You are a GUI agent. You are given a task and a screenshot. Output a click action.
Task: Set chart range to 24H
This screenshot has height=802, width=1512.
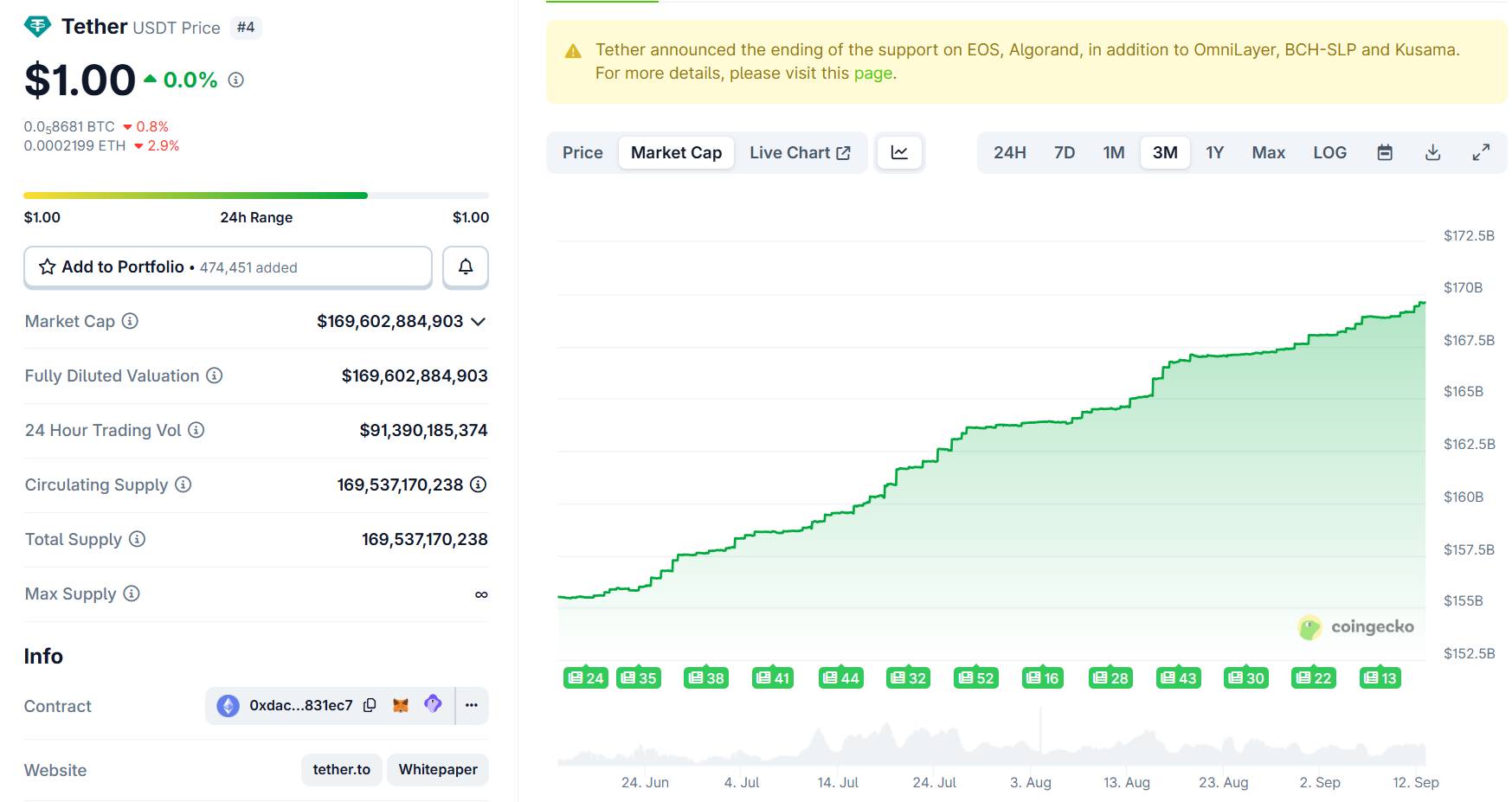pyautogui.click(x=1009, y=152)
